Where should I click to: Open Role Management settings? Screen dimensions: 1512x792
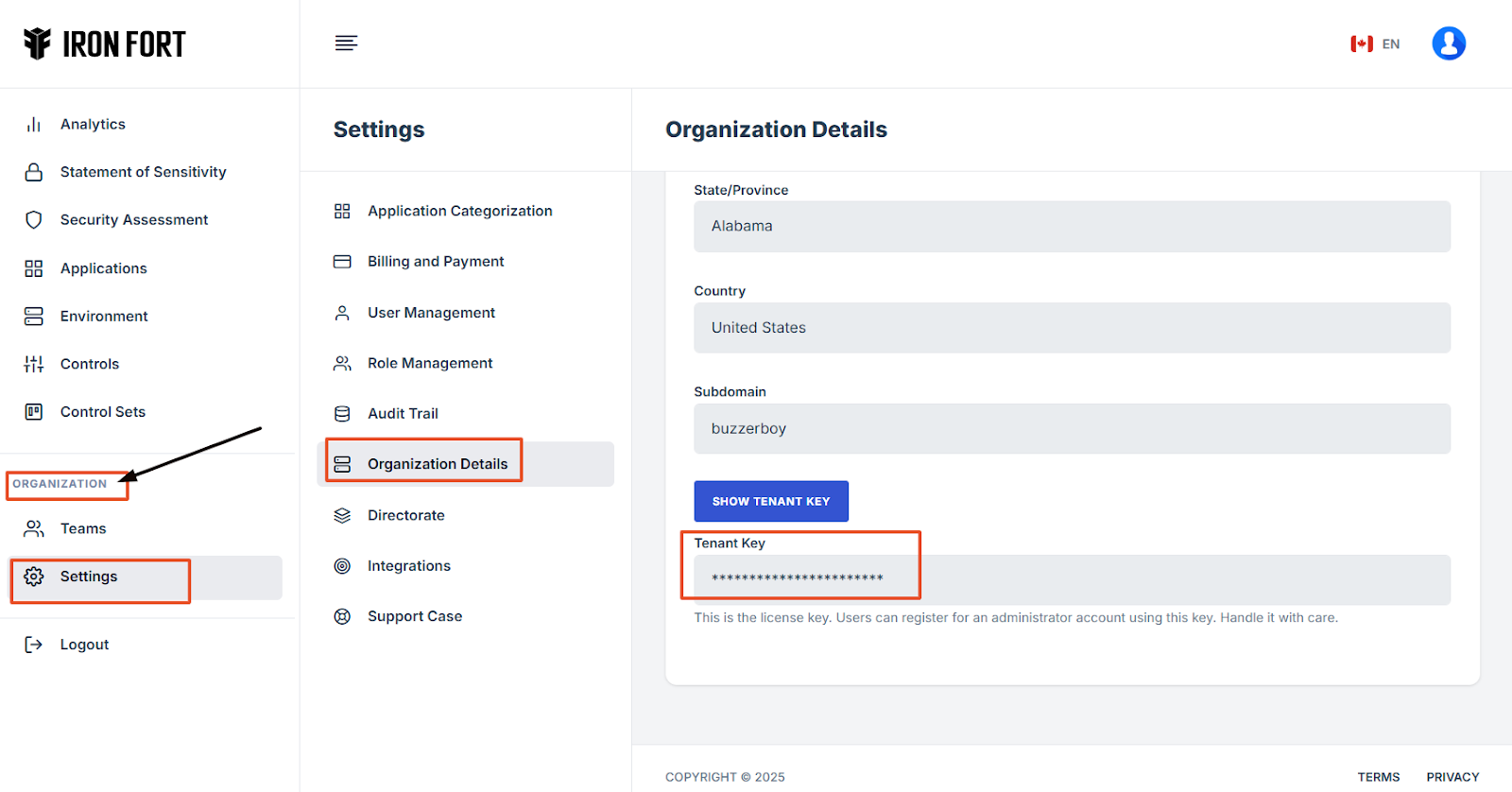coord(430,363)
